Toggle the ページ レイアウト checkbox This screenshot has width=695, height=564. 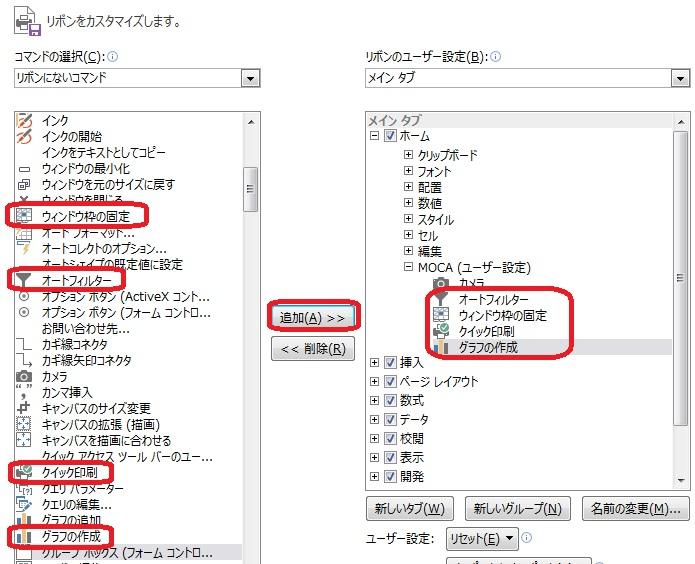click(x=390, y=381)
